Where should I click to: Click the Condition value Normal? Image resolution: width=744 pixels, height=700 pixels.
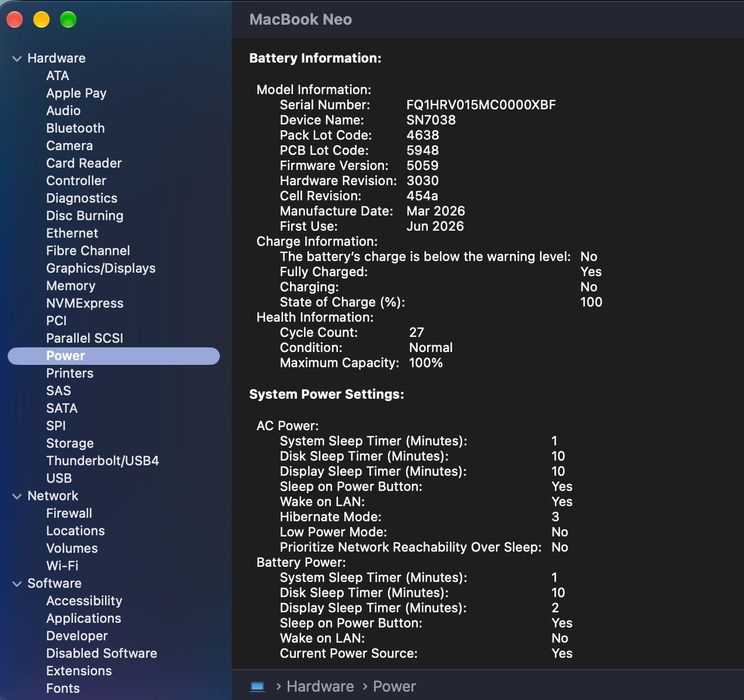click(x=431, y=348)
